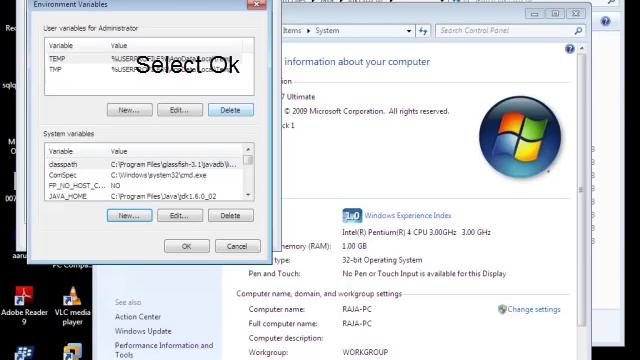
Task: Select the 1.00 GB memory value
Action: click(354, 246)
